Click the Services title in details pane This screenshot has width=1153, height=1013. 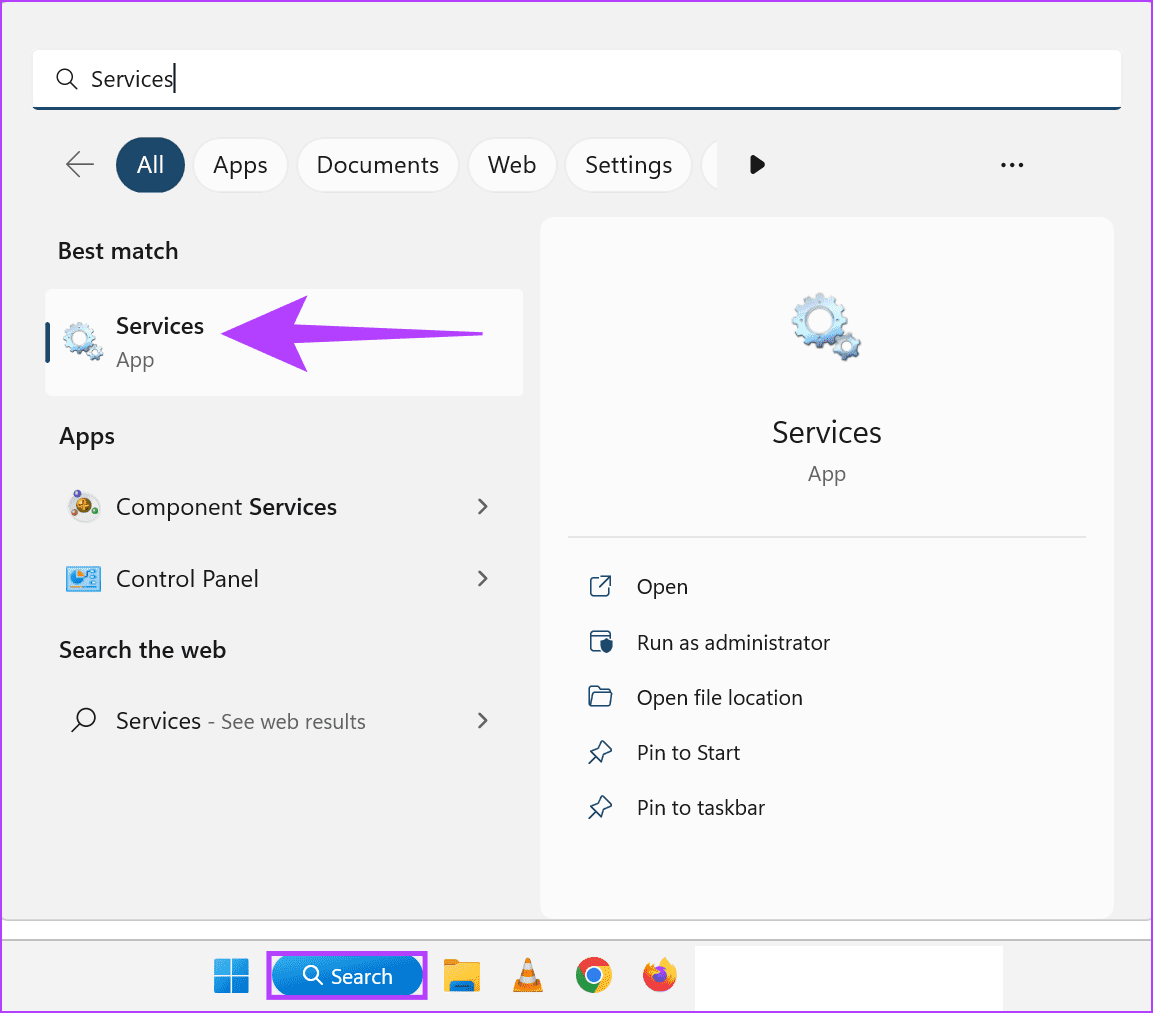coord(827,432)
